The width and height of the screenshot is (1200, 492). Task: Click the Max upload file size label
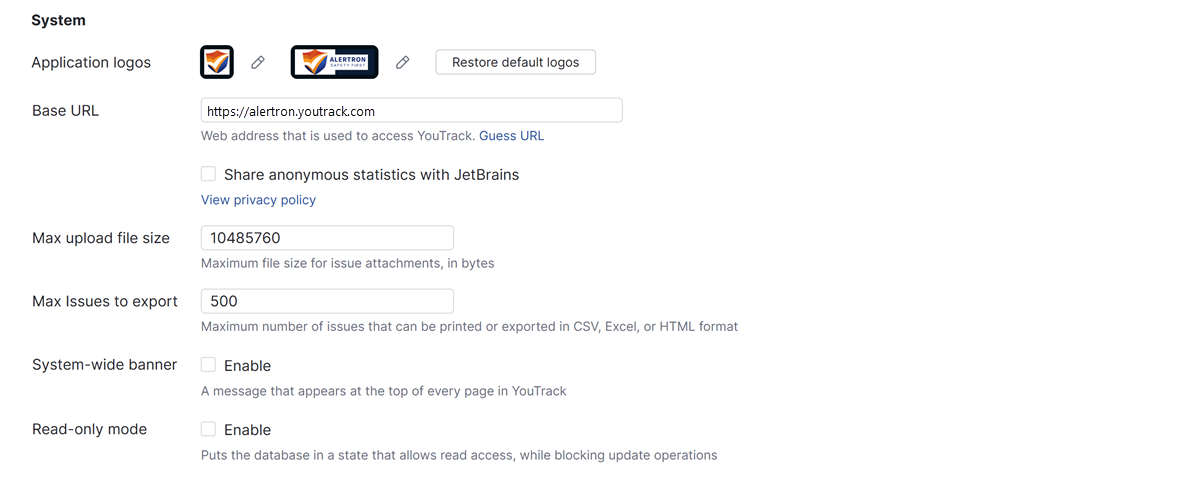(x=101, y=238)
